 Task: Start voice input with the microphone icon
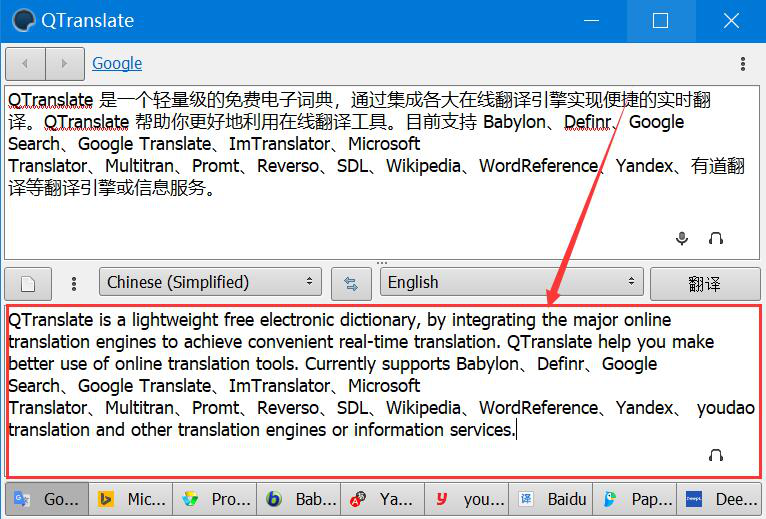682,238
